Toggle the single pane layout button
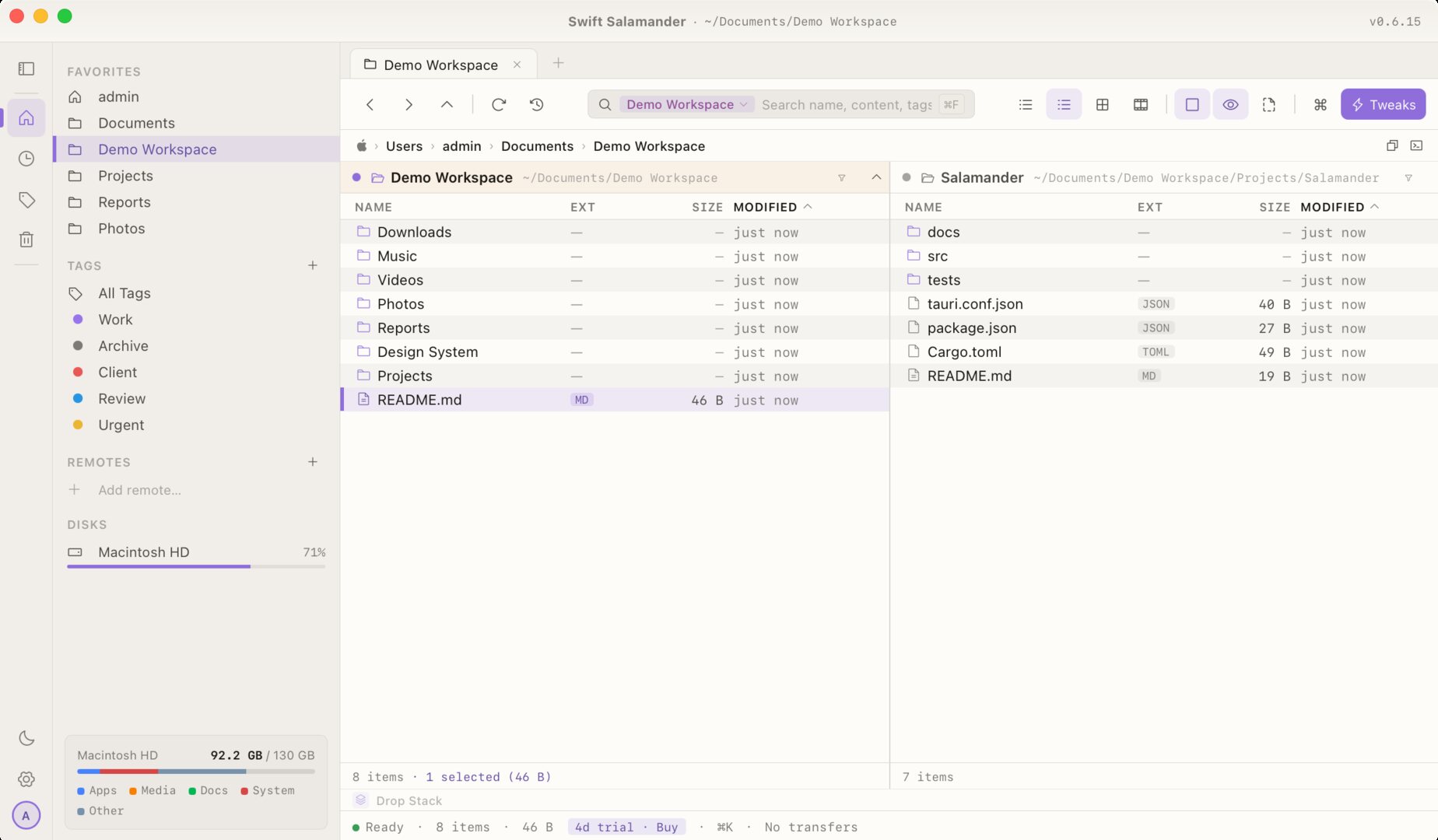The width and height of the screenshot is (1438, 840). click(1192, 104)
